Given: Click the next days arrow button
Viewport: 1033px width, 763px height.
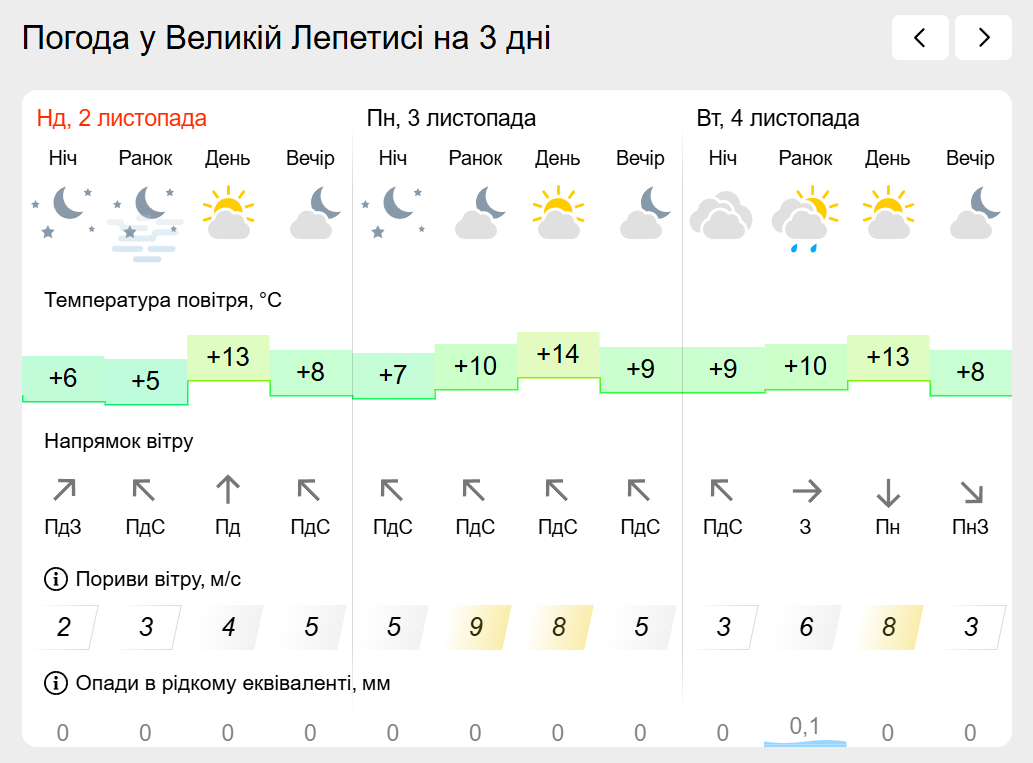Looking at the screenshot, I should point(983,38).
